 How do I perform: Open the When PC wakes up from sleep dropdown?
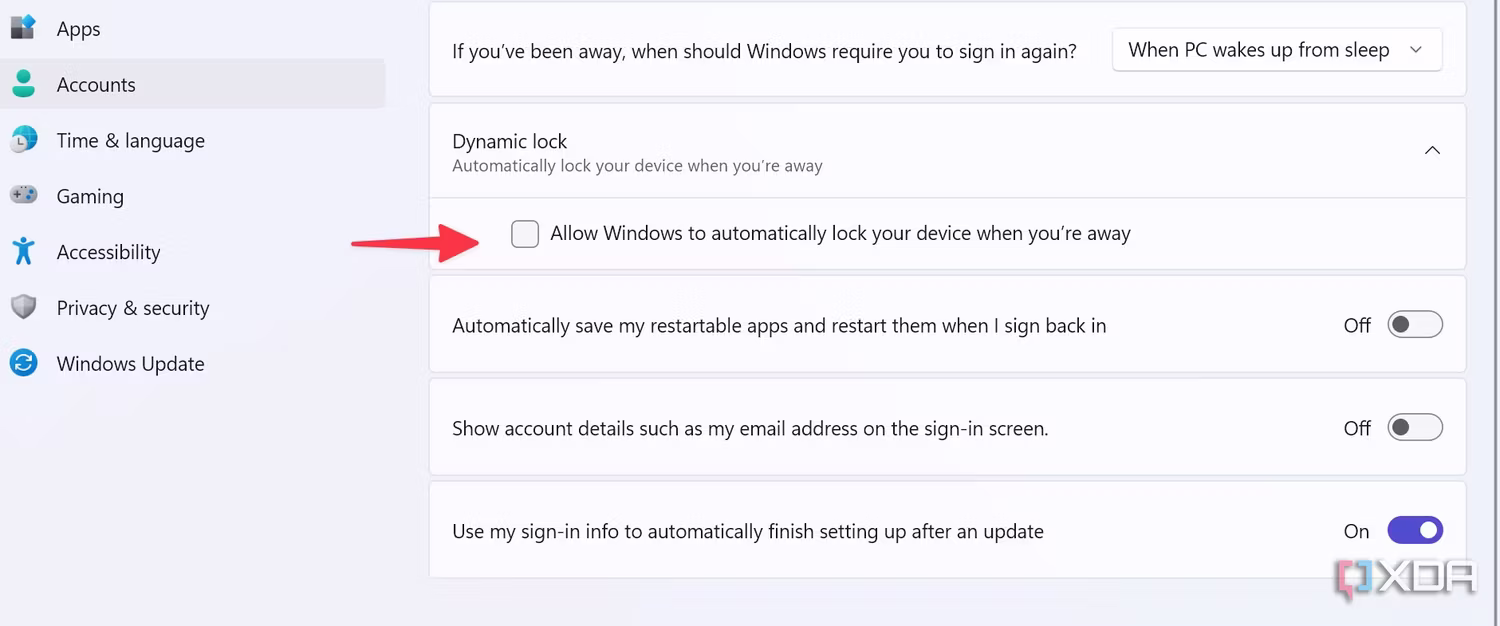pos(1277,50)
